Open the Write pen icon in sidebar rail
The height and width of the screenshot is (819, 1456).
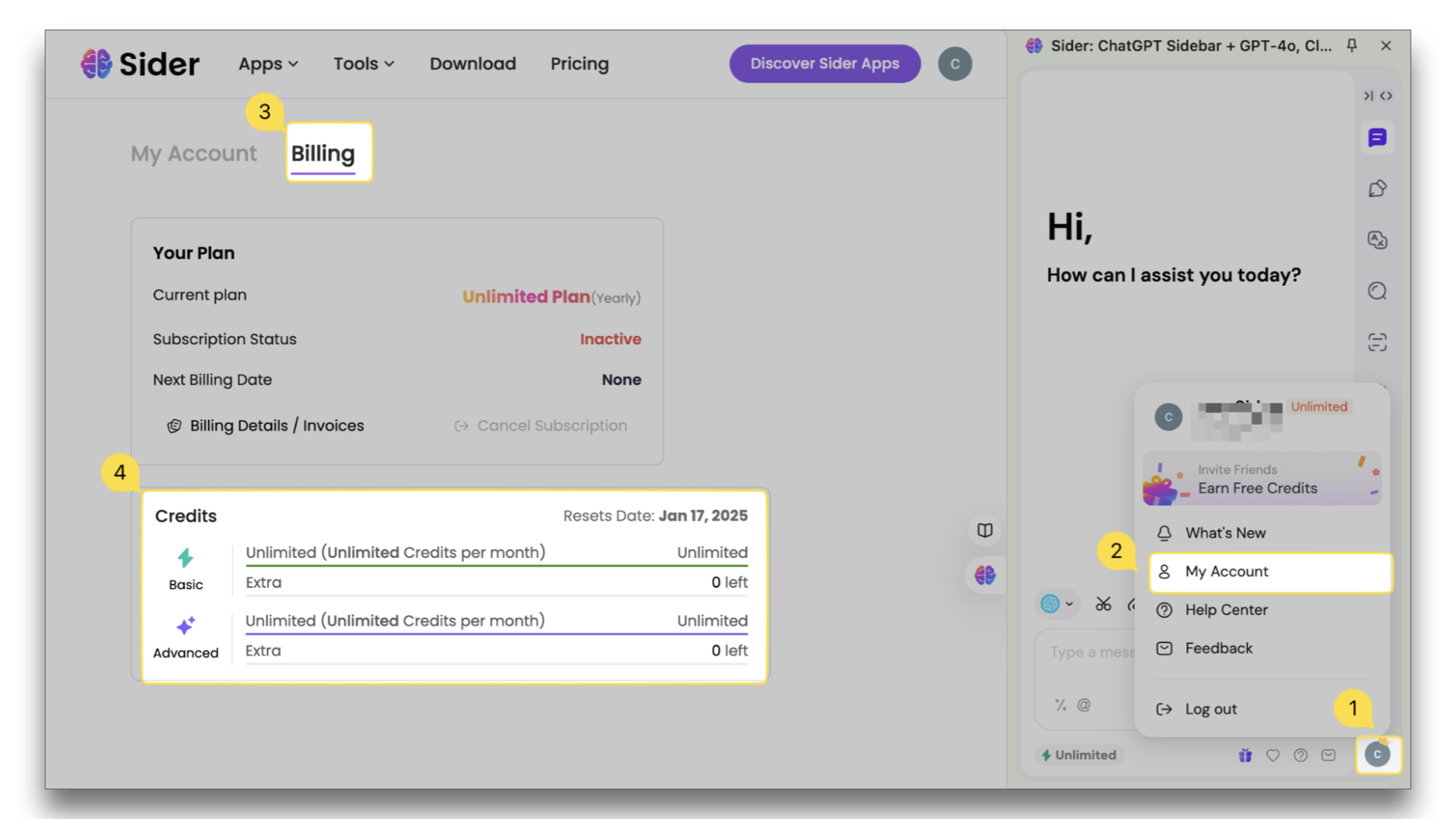pyautogui.click(x=1377, y=189)
